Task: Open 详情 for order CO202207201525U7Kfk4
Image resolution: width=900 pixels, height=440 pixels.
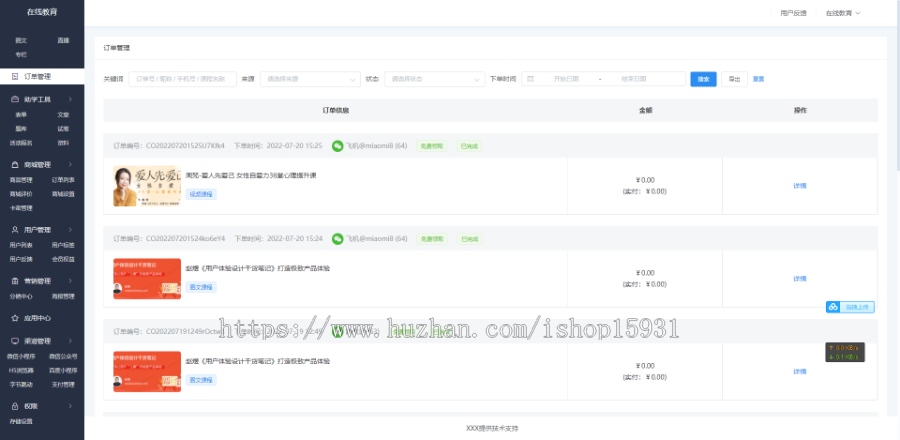Action: click(x=800, y=186)
